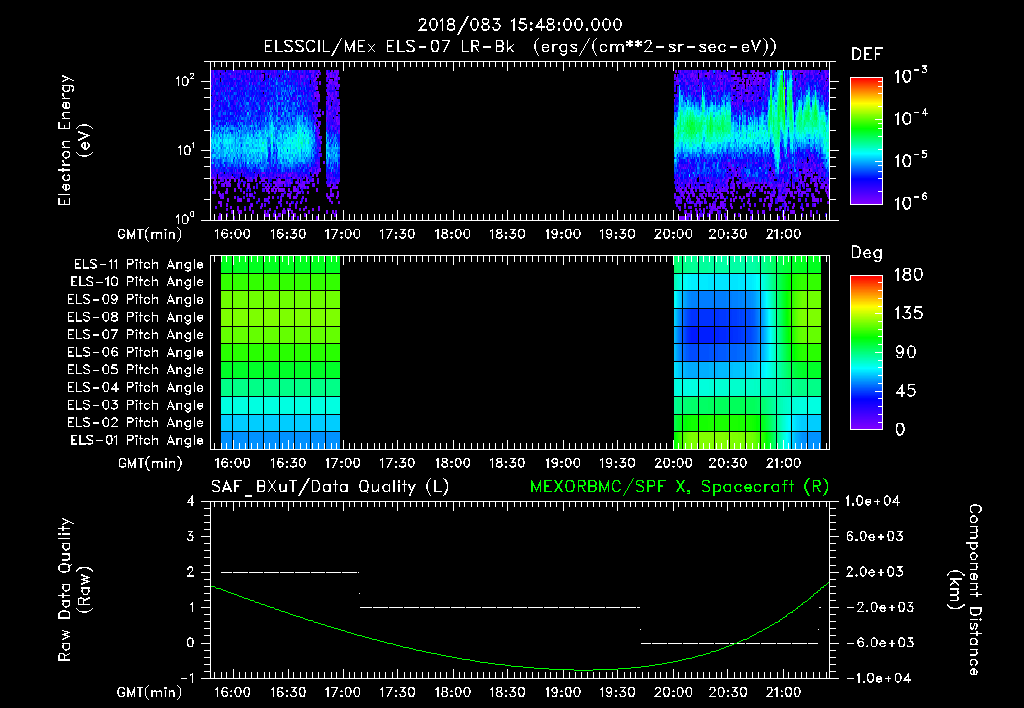Screen dimensions: 1024x708
Task: Click the Electron Energy (eV) axis label
Action: [x=74, y=140]
